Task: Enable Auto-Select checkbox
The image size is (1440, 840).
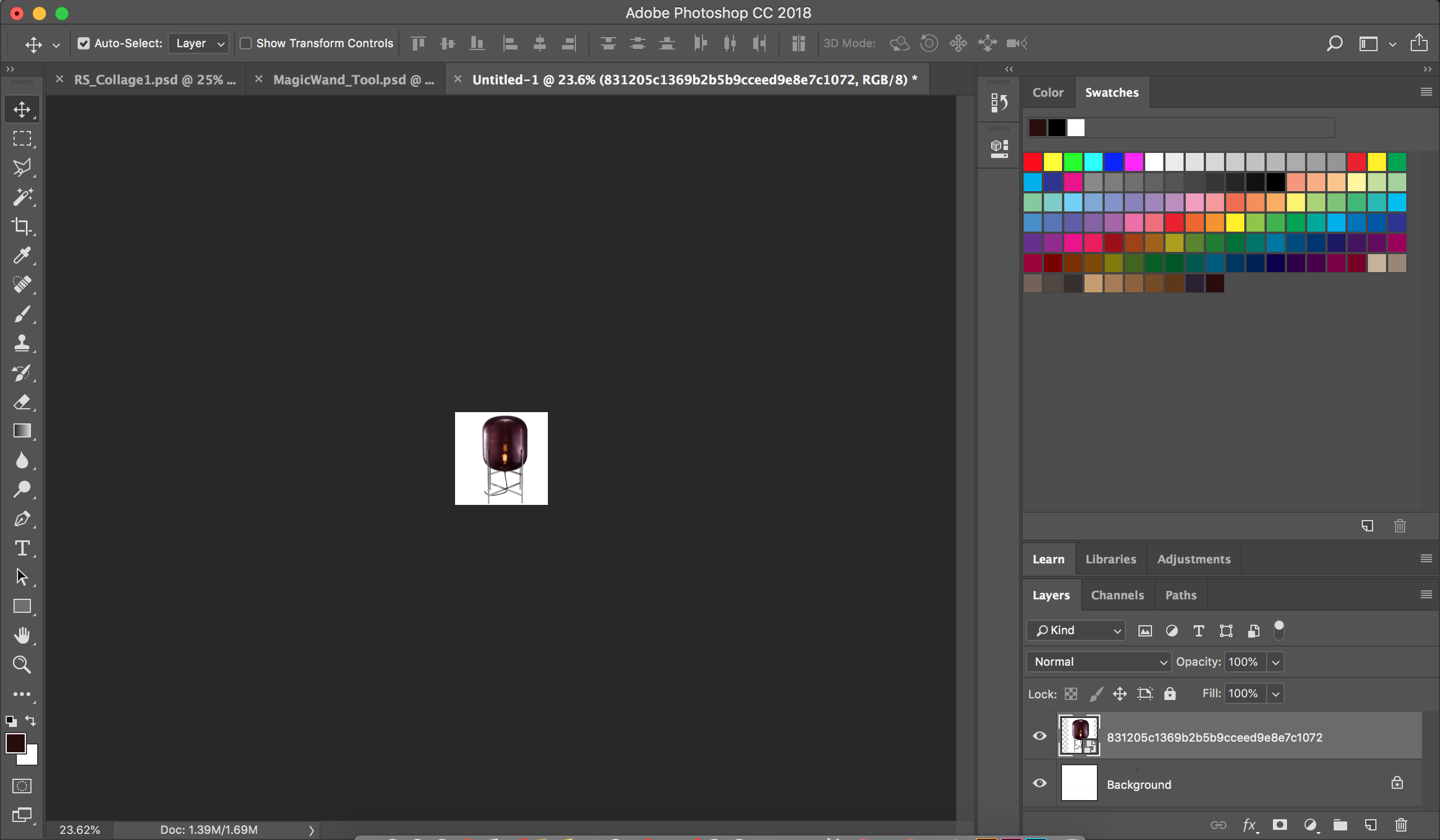Action: pos(83,42)
